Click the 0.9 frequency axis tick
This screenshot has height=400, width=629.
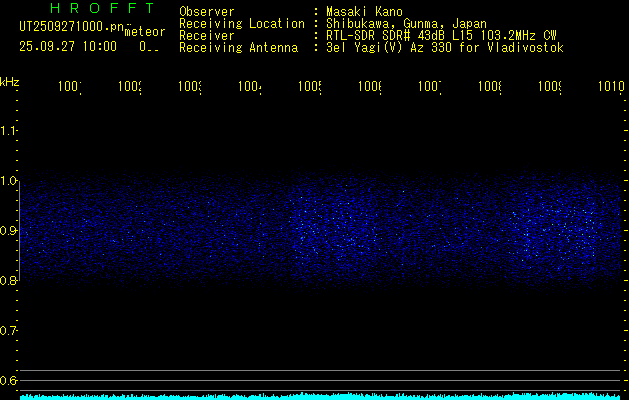pyautogui.click(x=10, y=231)
